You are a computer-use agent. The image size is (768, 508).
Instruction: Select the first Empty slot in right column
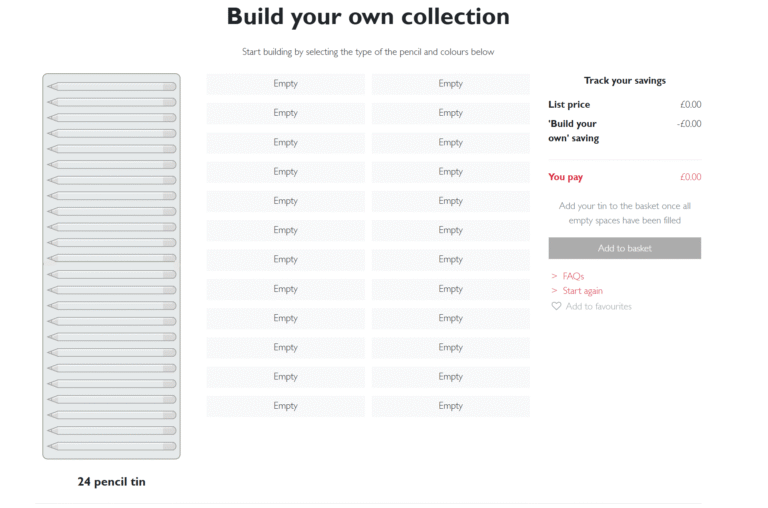[450, 84]
